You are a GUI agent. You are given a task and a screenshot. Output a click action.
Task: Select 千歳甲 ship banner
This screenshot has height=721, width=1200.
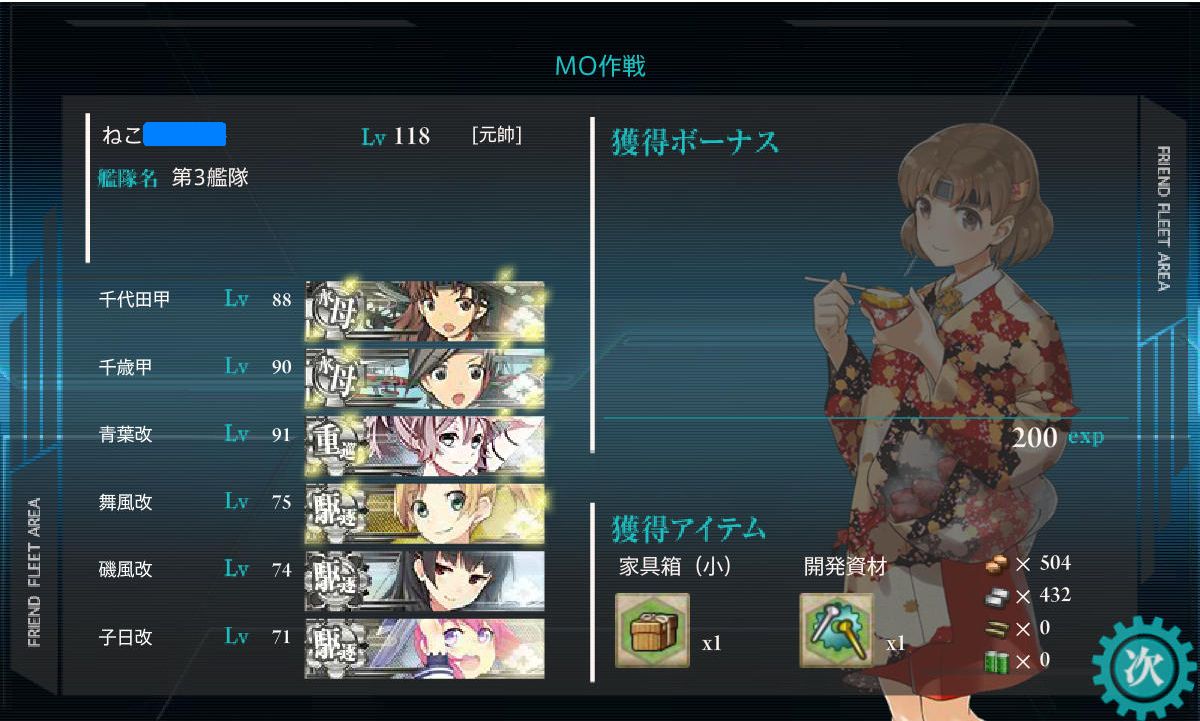pos(425,367)
